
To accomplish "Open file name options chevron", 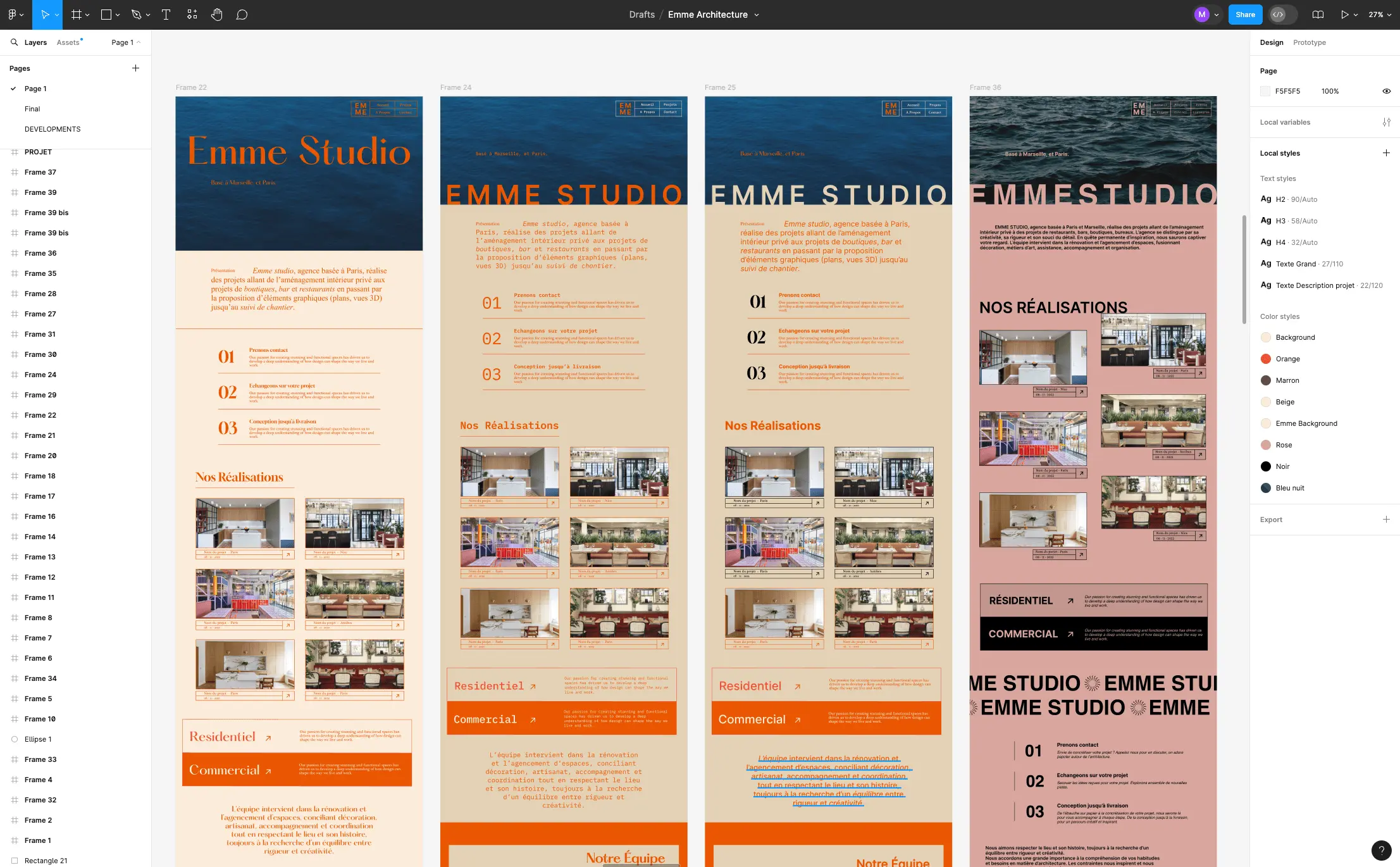I will [x=757, y=15].
